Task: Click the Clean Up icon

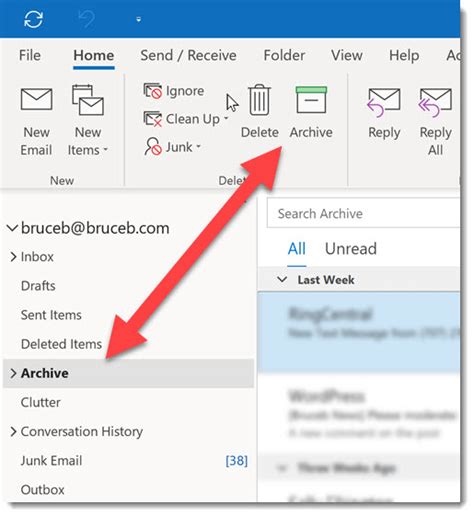Action: click(x=153, y=119)
